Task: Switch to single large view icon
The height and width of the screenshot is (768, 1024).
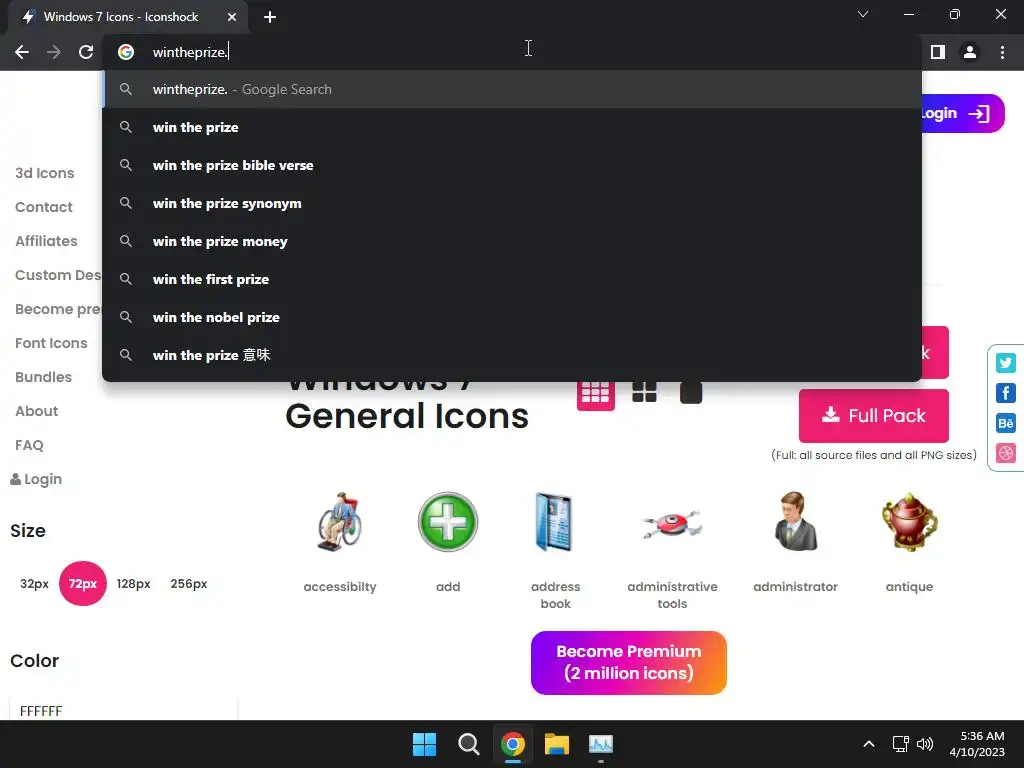Action: click(x=691, y=392)
